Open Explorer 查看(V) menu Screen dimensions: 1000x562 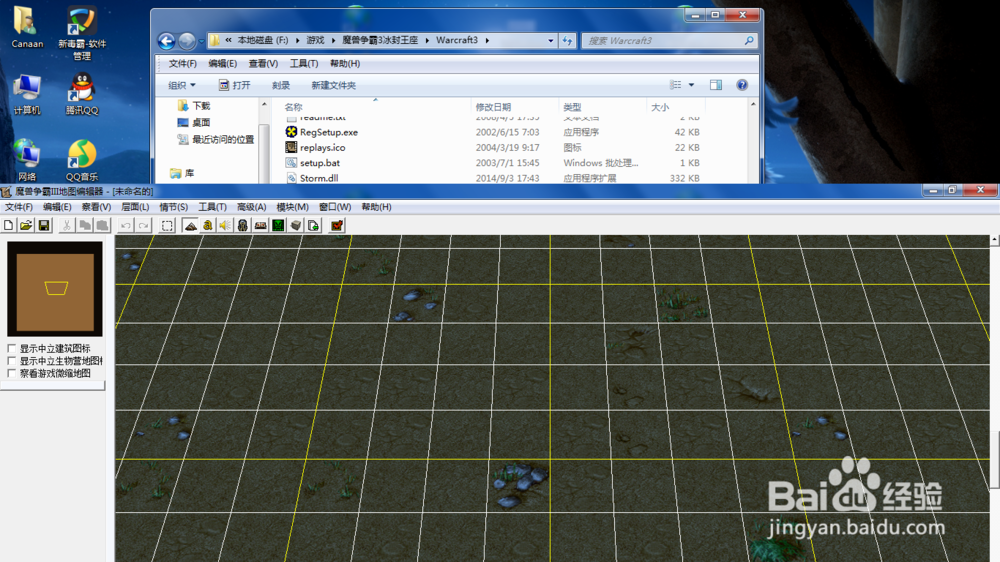point(263,64)
